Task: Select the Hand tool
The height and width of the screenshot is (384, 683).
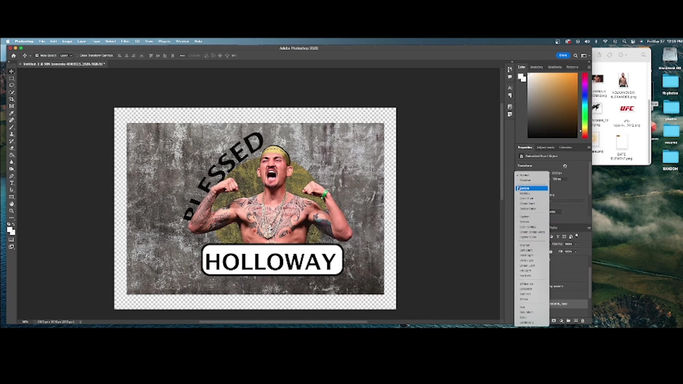Action: [11, 204]
